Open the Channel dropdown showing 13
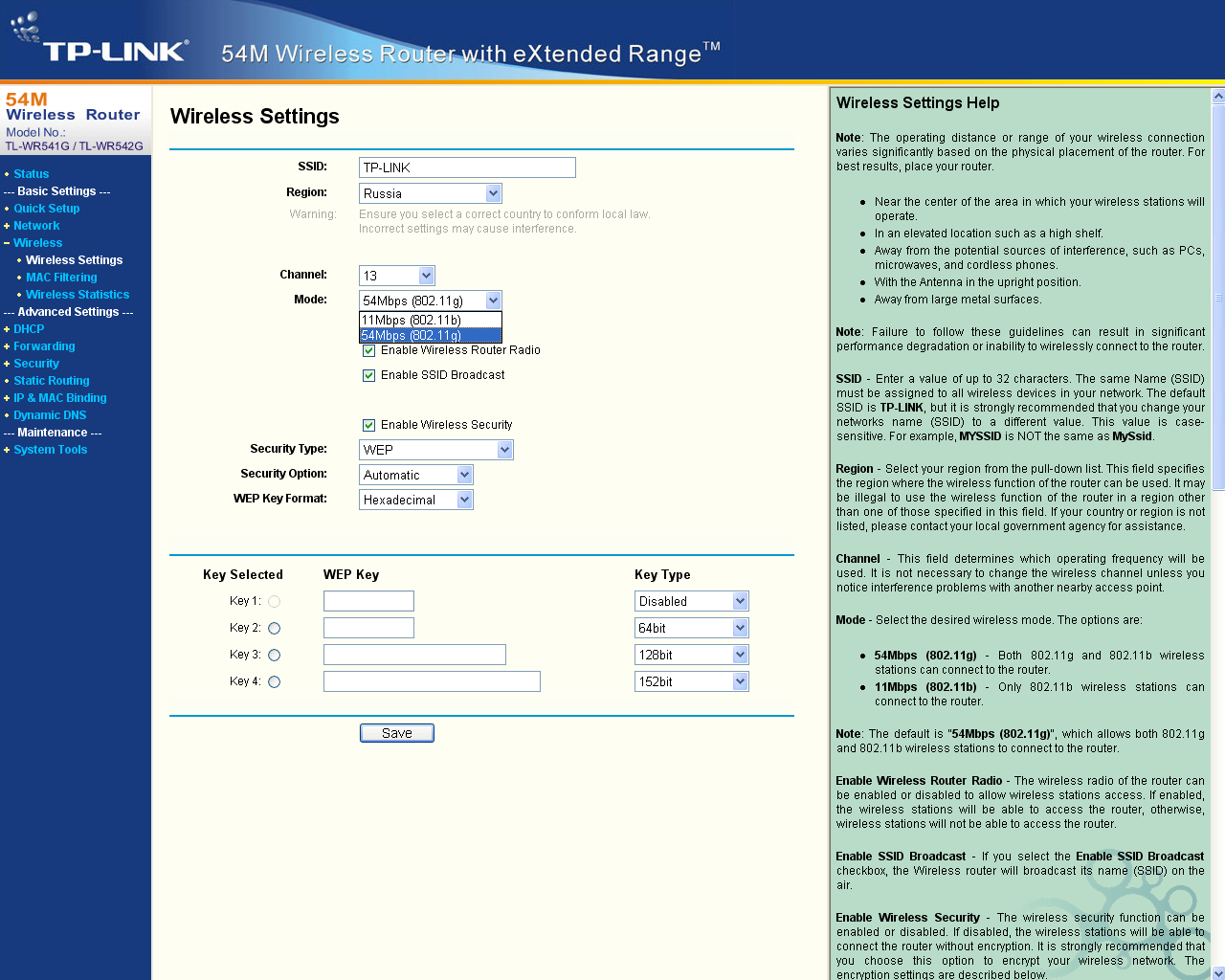 397,276
